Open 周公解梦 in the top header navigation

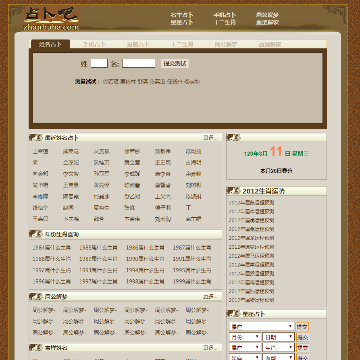pos(267,15)
